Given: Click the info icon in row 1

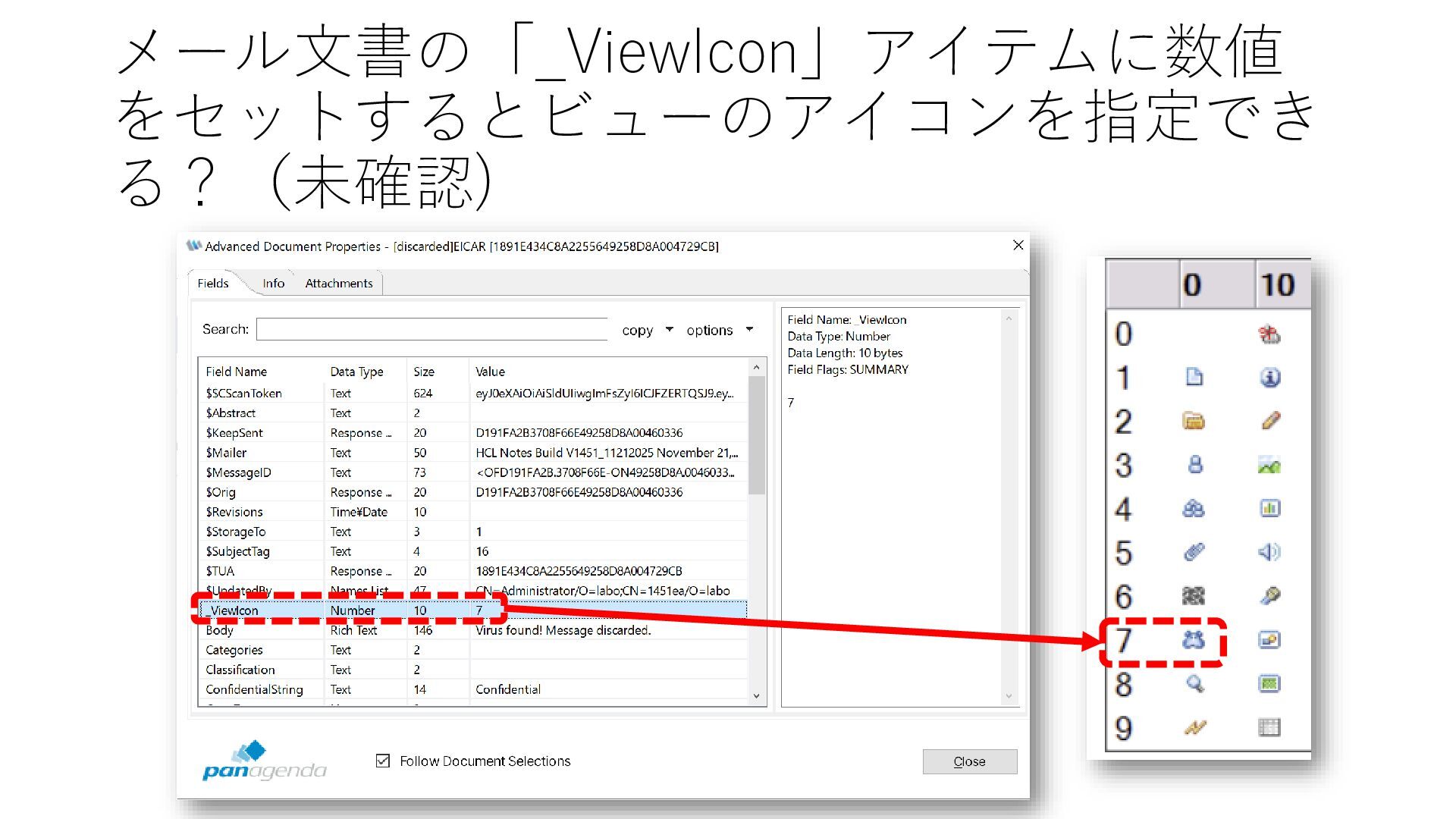Looking at the screenshot, I should 1270,378.
